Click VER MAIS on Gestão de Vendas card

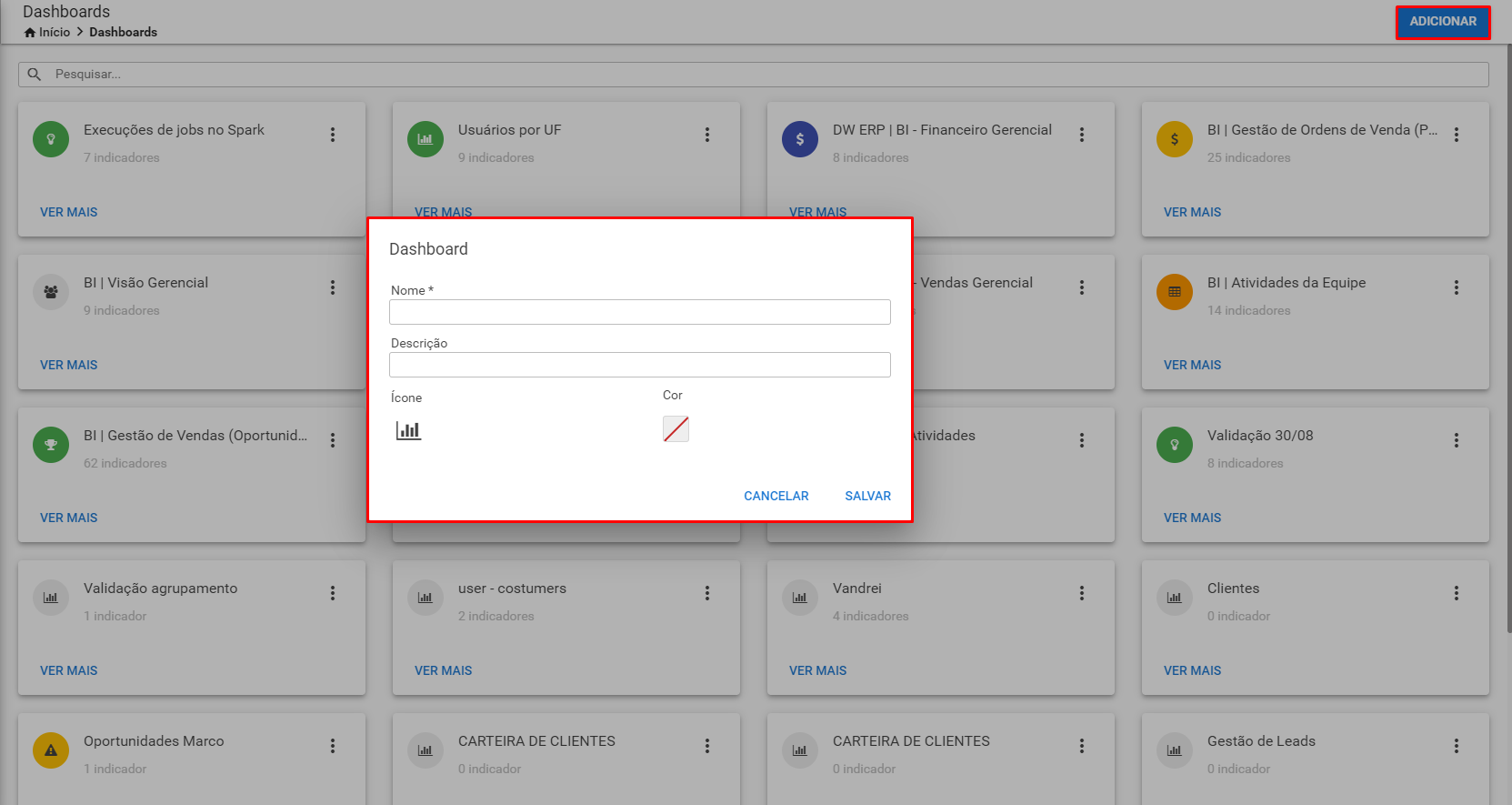point(69,518)
